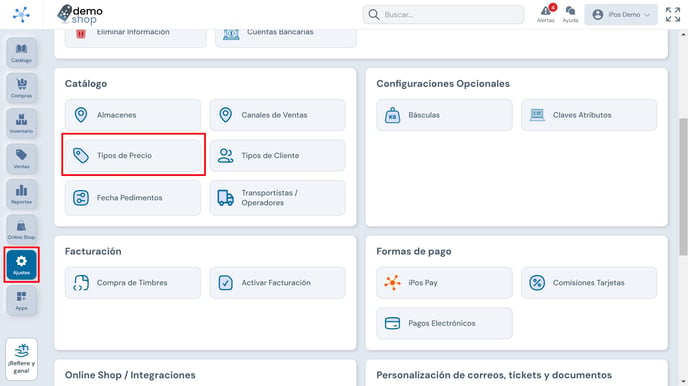Click the ¡Refiere y gana! button
The image size is (688, 386).
point(22,359)
